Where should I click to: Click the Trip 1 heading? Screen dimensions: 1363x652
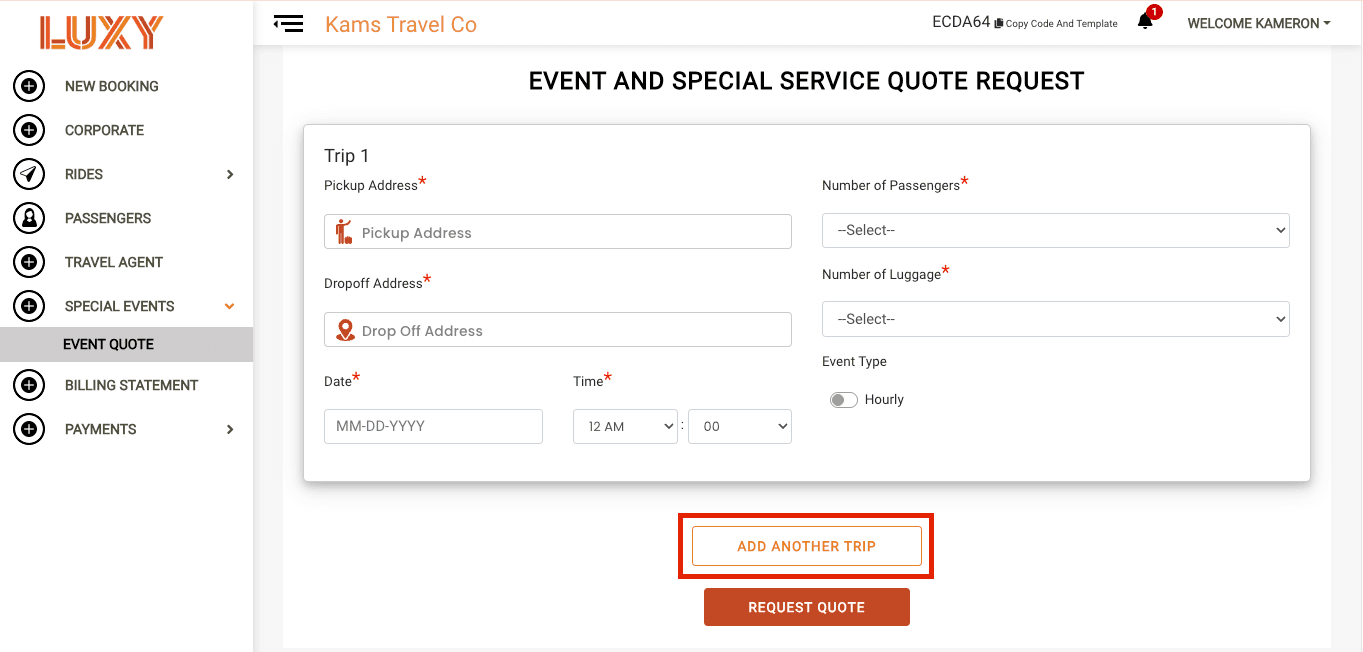point(347,156)
